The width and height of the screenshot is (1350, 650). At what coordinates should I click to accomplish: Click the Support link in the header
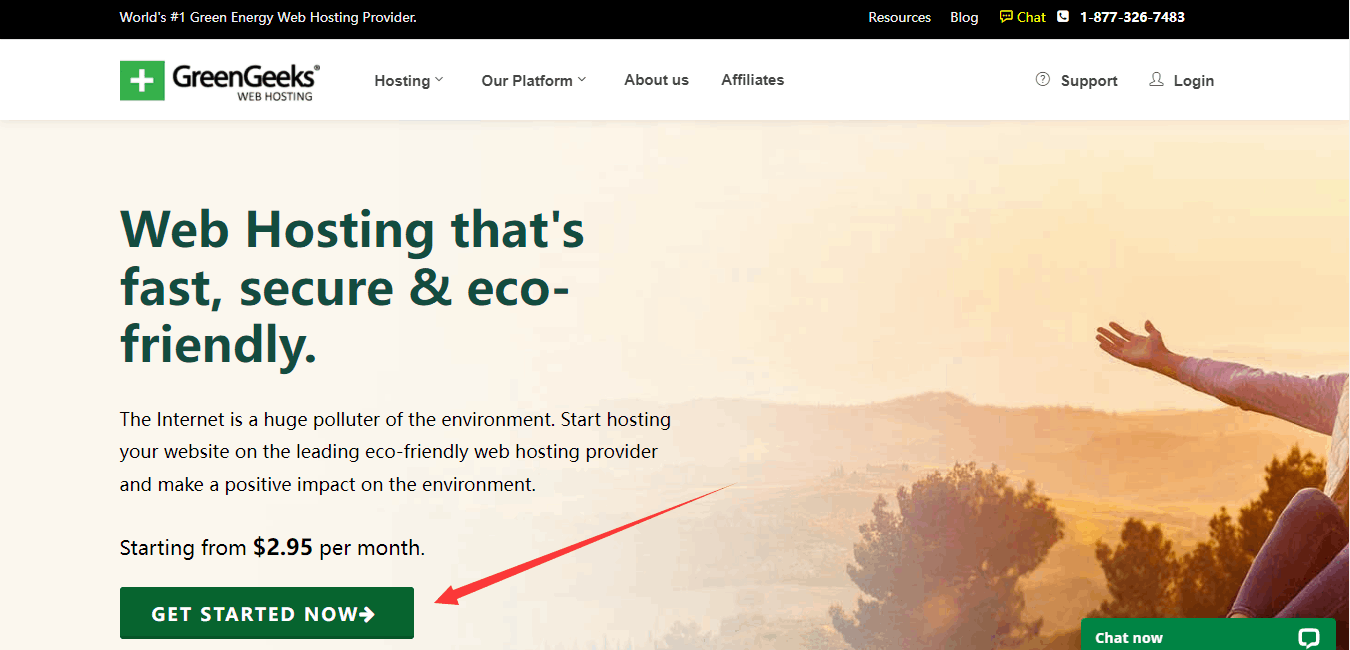click(x=1089, y=80)
